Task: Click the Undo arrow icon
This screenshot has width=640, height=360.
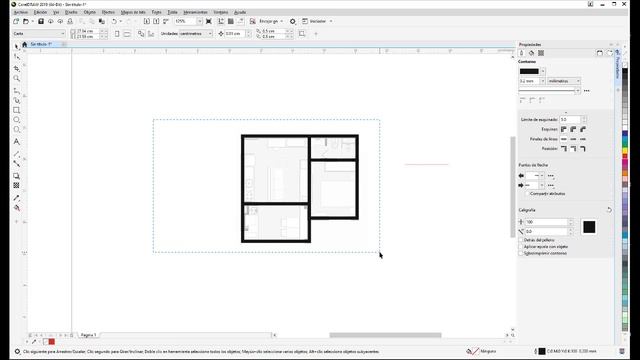Action: click(x=114, y=21)
